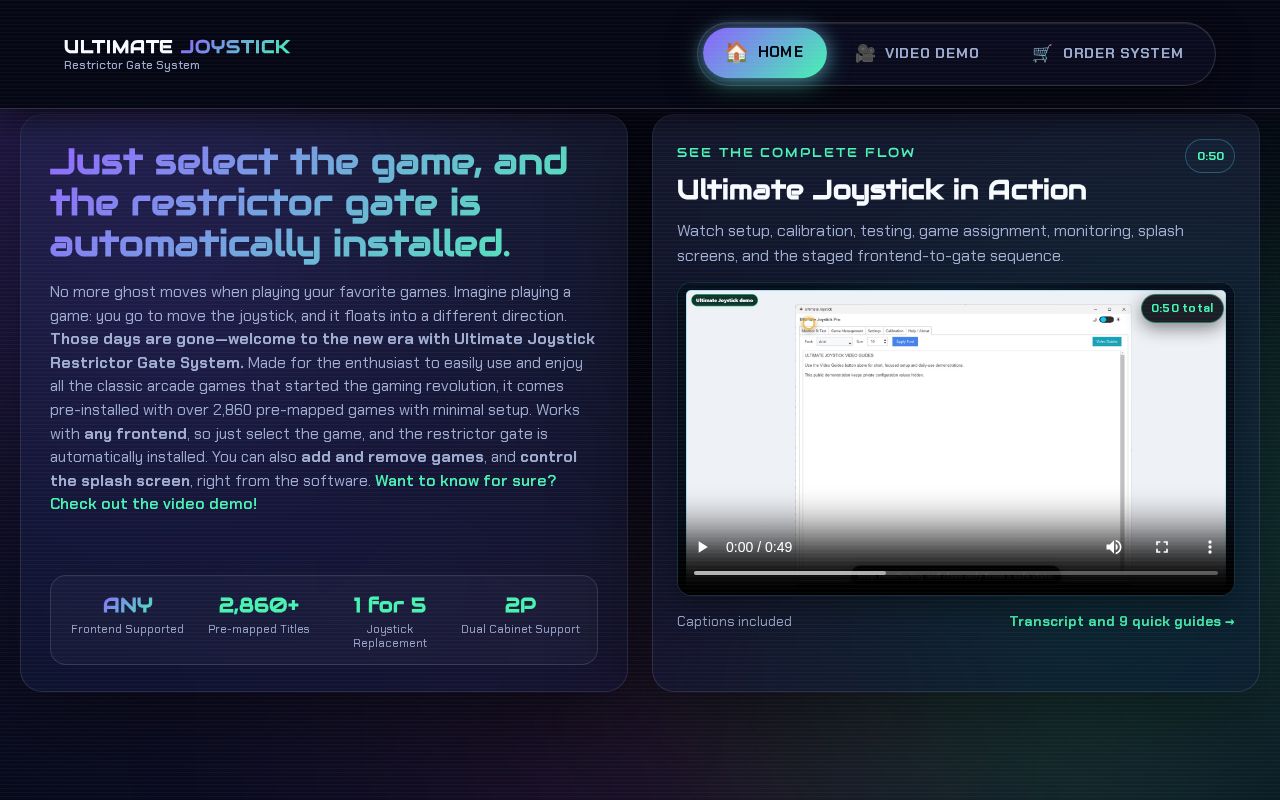Go to the Video Demo tab
This screenshot has width=1280, height=800.
click(x=917, y=53)
